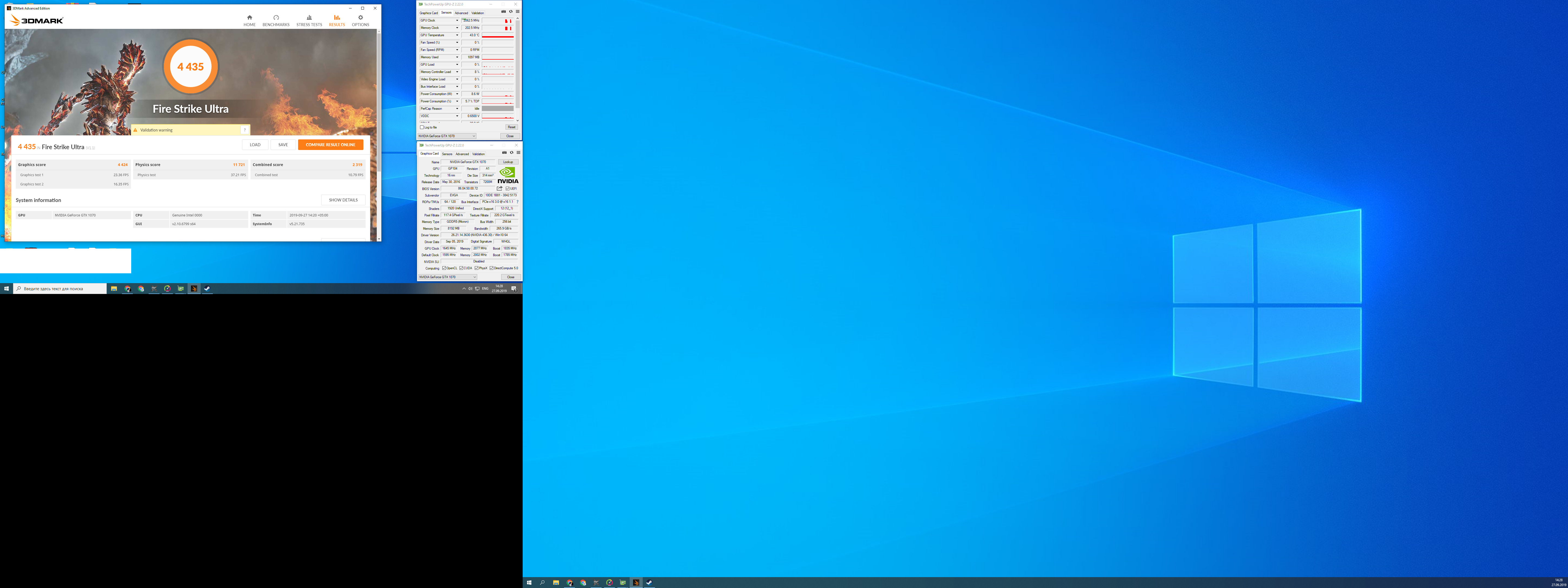Expand Memory Used sensor dropdown
Viewport: 1568px width, 588px height.
[x=457, y=57]
